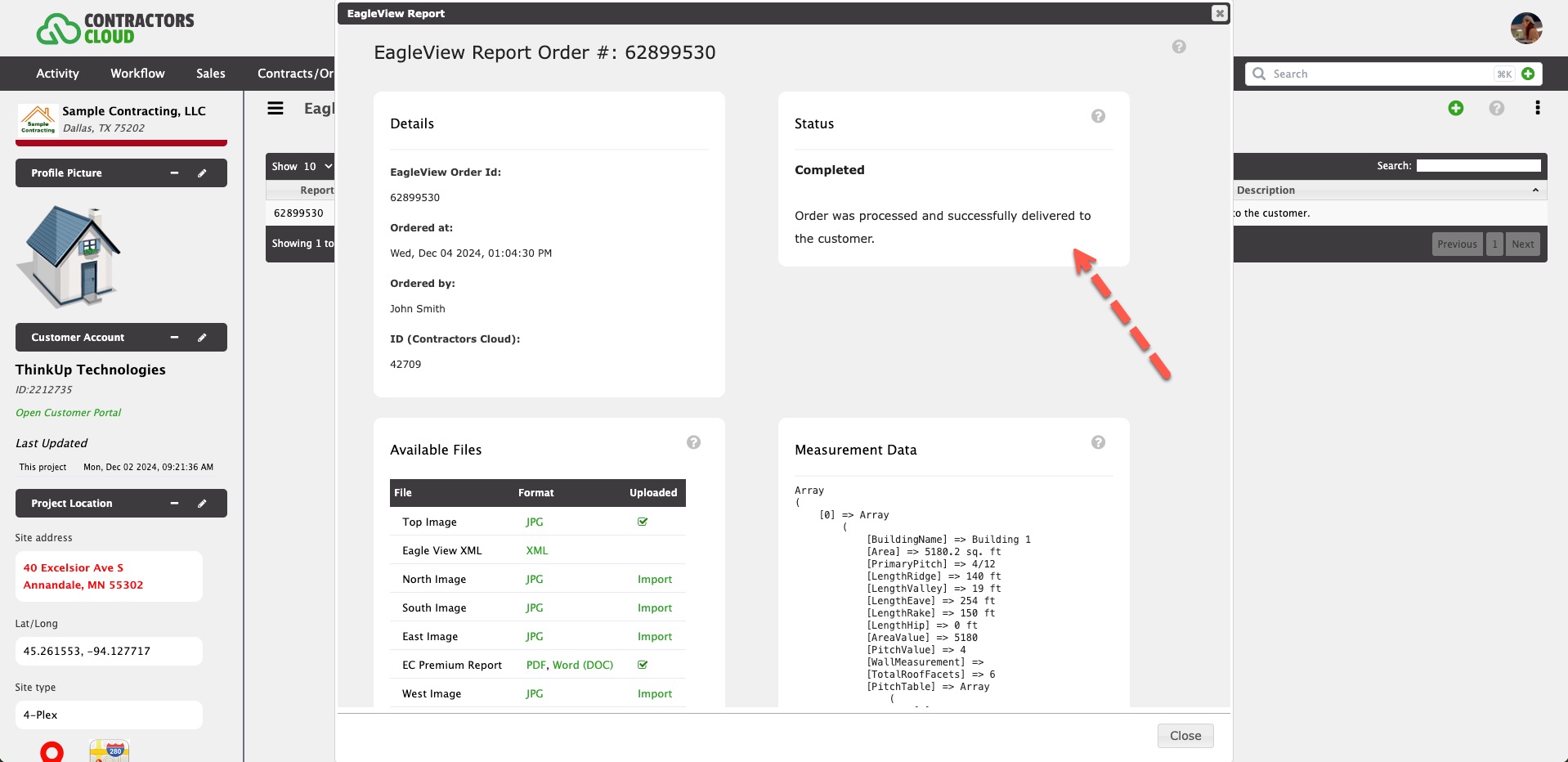Click Report column header
Viewport: 1568px width, 762px height.
(316, 190)
